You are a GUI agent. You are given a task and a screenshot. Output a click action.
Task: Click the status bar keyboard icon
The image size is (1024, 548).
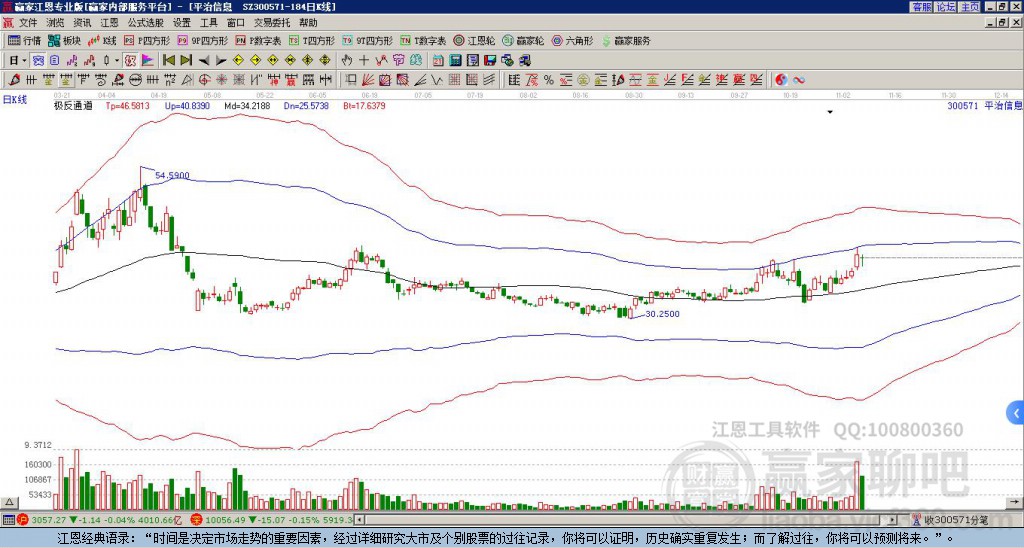[8, 520]
